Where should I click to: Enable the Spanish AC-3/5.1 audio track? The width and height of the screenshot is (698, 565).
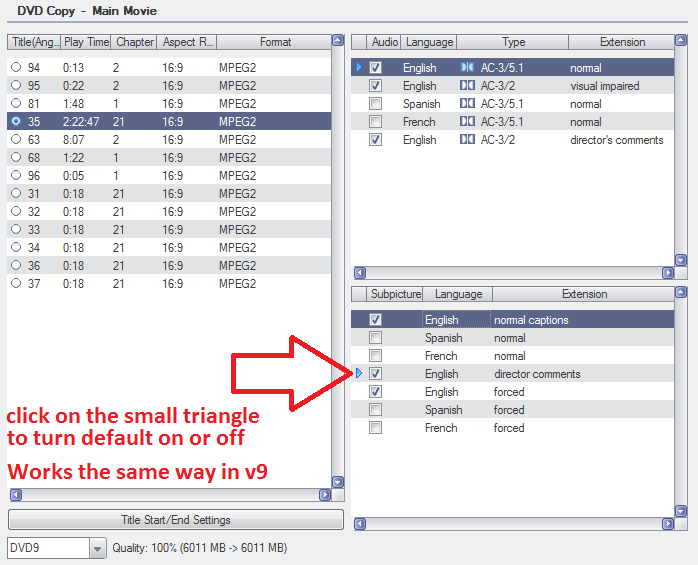click(x=375, y=104)
